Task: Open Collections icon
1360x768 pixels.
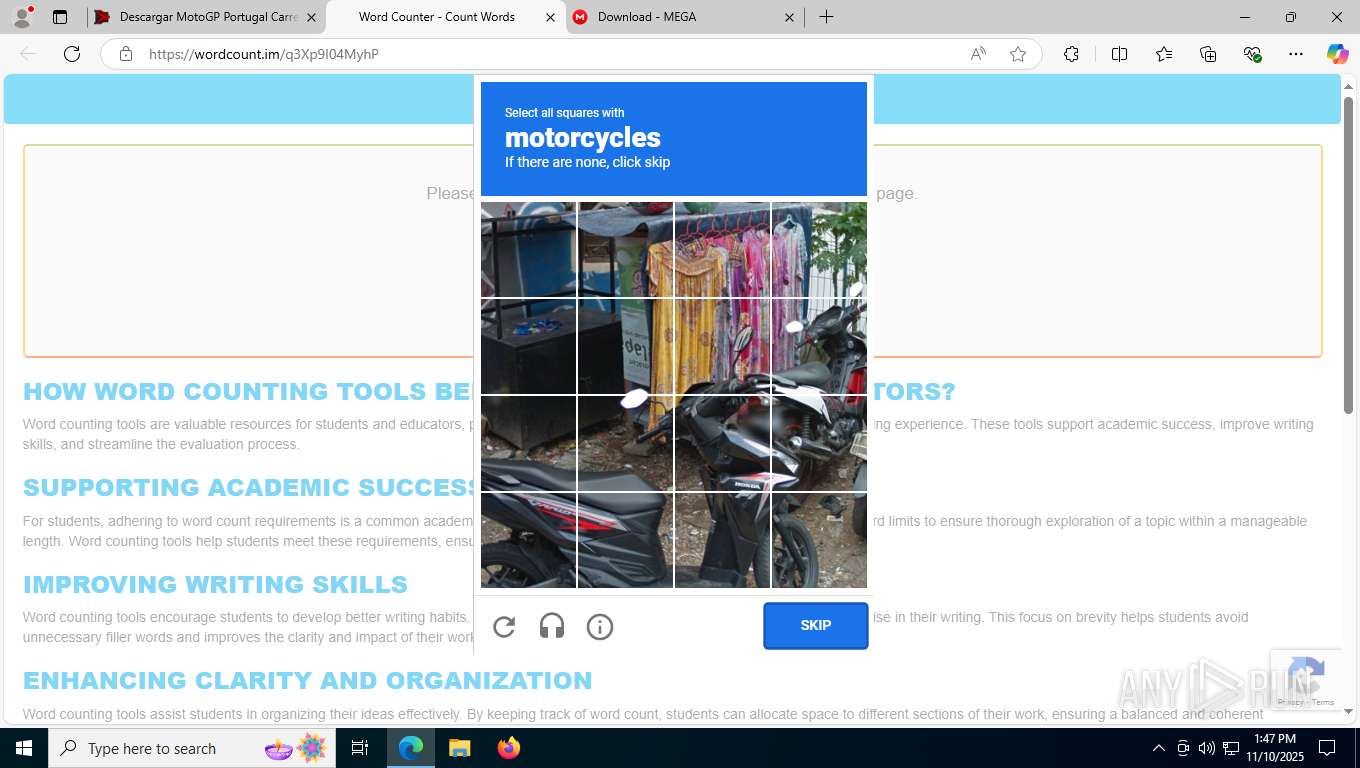Action: coord(1208,54)
